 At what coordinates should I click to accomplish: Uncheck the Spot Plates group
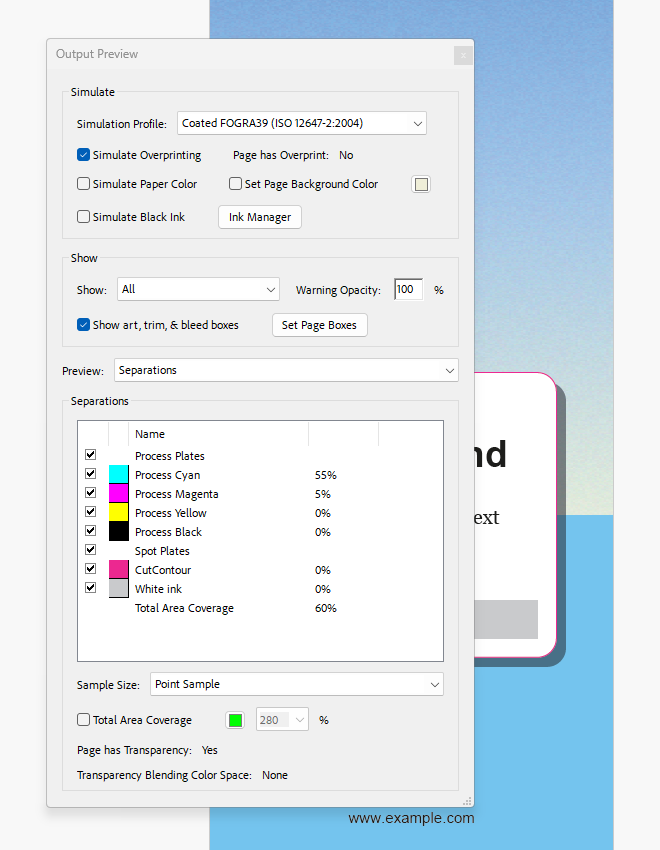click(90, 550)
